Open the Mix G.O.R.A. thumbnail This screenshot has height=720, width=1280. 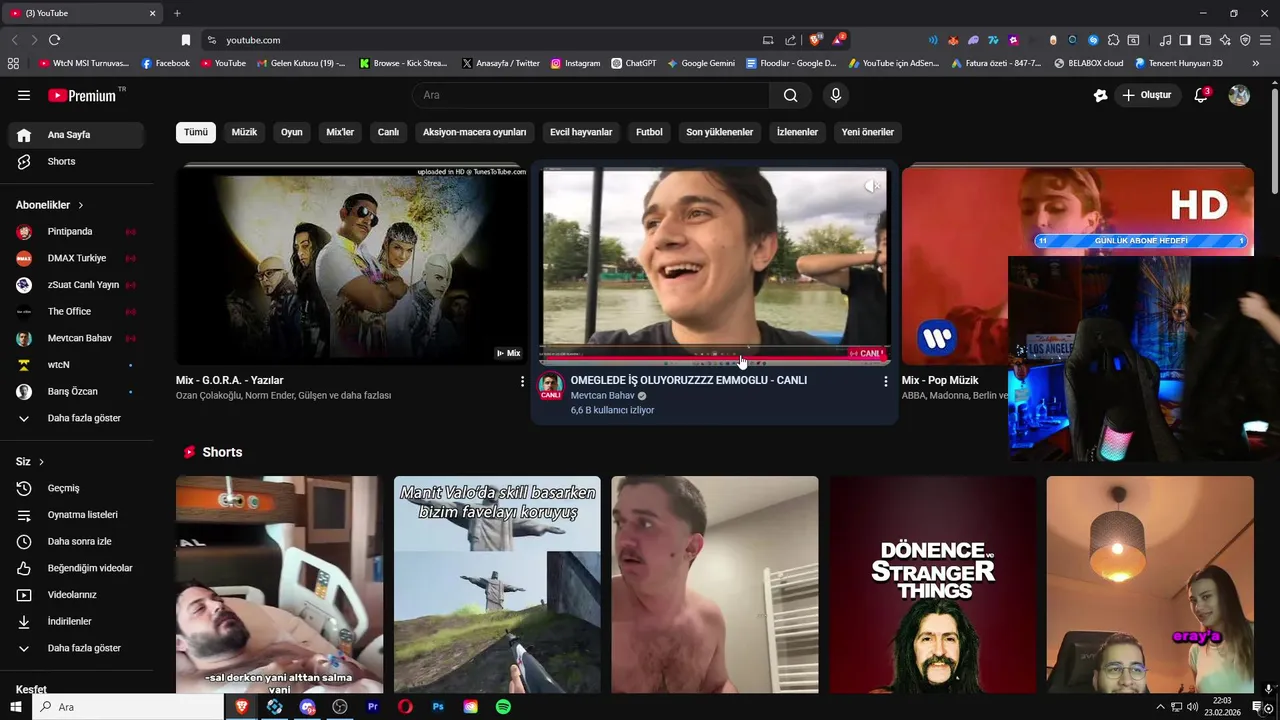point(351,265)
